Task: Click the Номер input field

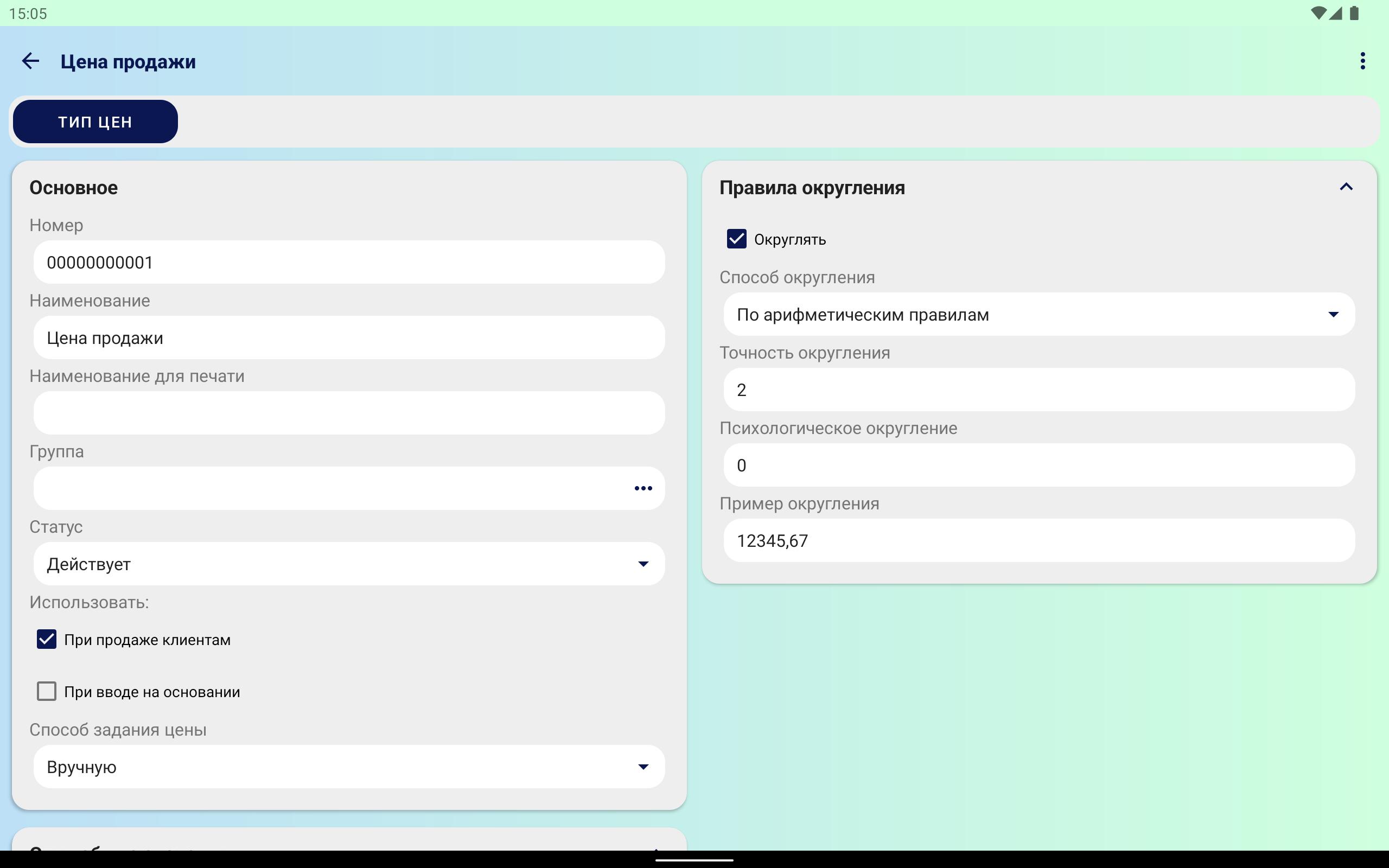Action: [x=349, y=263]
